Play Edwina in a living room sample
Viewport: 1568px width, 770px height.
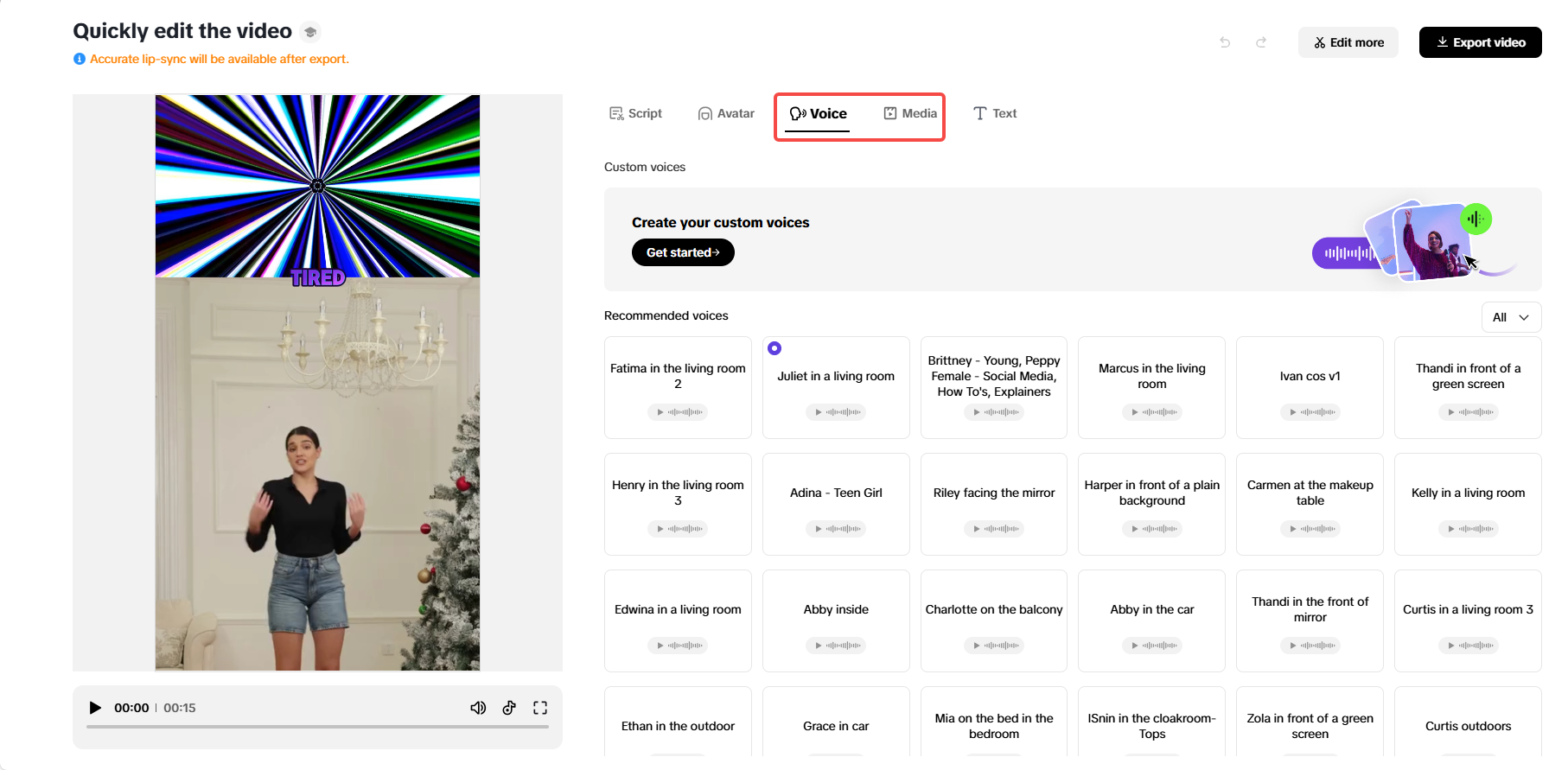678,646
